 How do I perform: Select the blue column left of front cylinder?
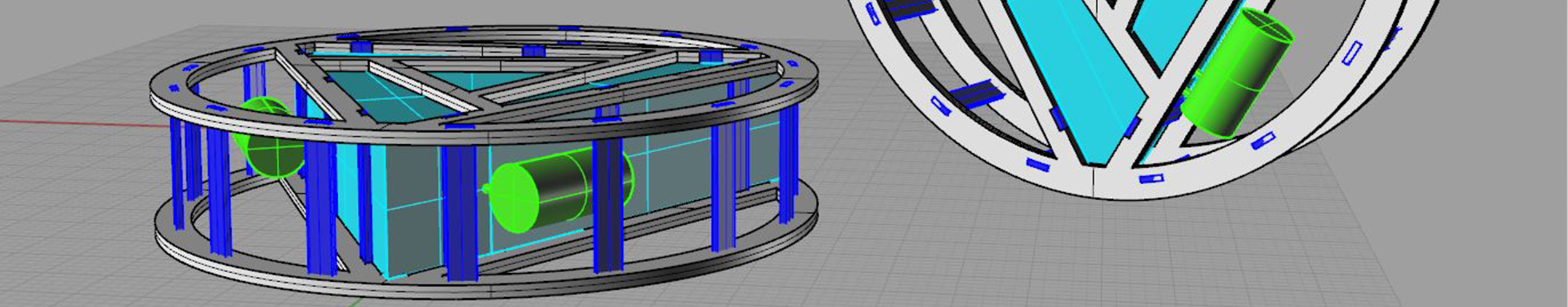(458, 215)
